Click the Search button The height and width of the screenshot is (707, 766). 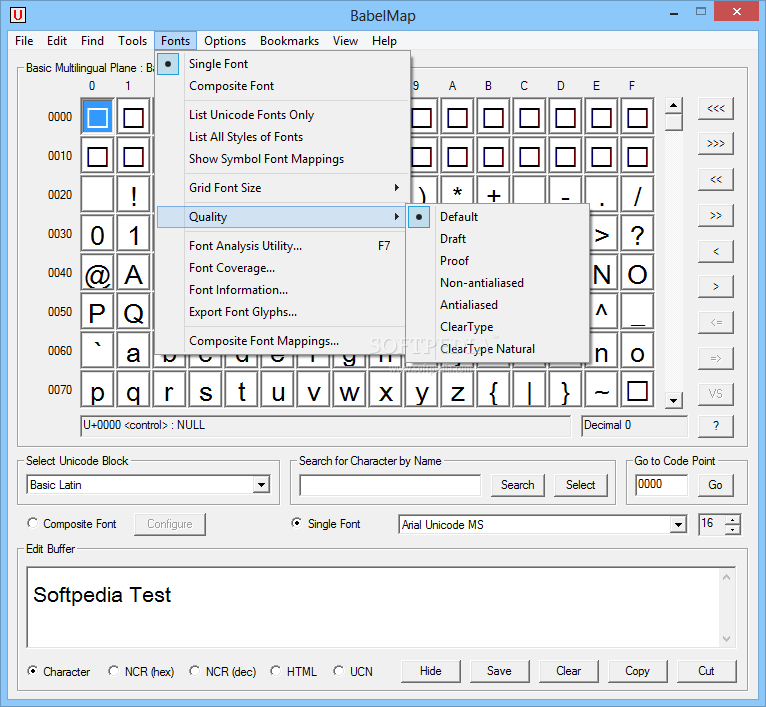517,485
